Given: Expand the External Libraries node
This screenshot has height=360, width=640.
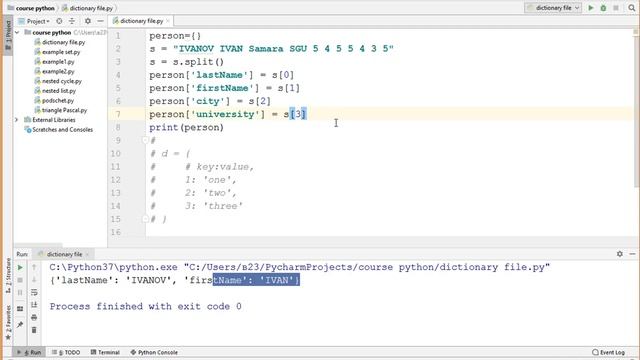Looking at the screenshot, I should click(x=16, y=120).
